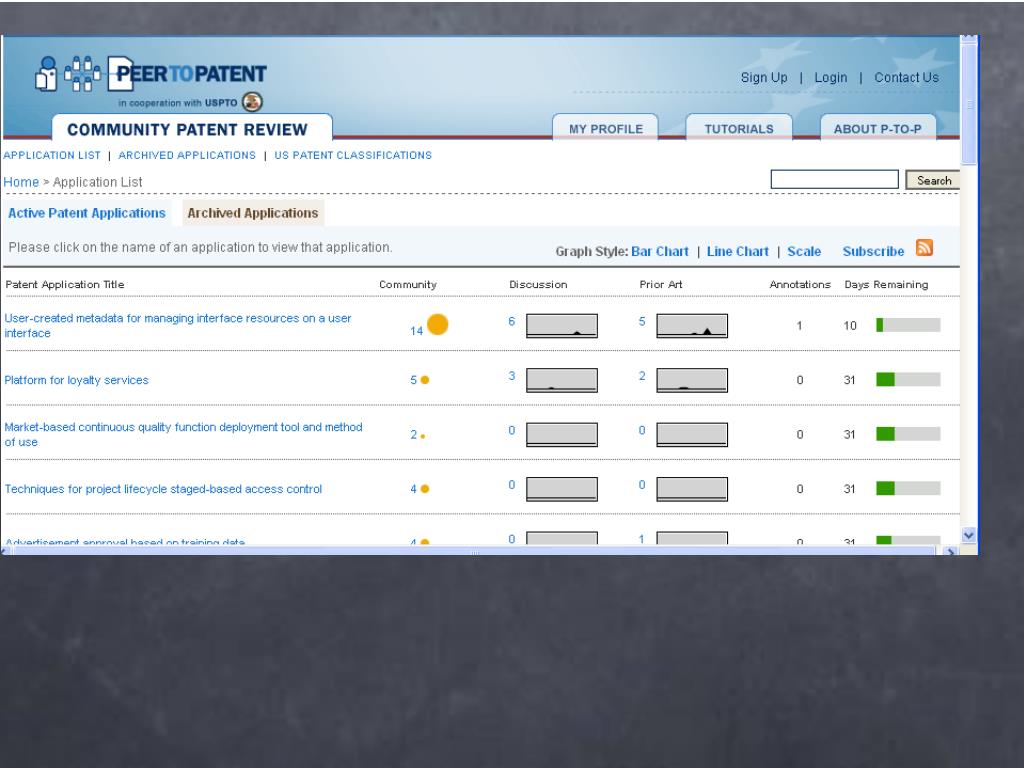Click prior art count 5 for User-created metadata
This screenshot has width=1024, height=768.
(x=642, y=321)
